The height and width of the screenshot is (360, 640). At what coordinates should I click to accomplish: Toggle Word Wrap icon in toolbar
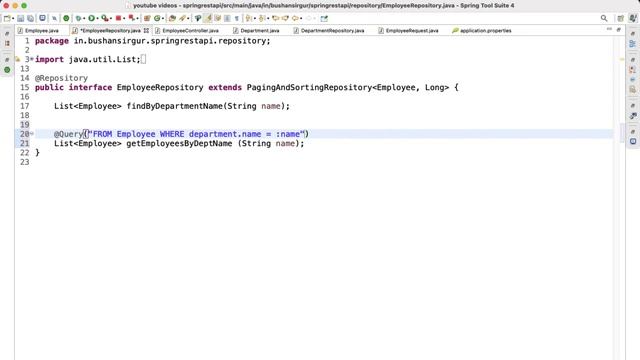218,18
